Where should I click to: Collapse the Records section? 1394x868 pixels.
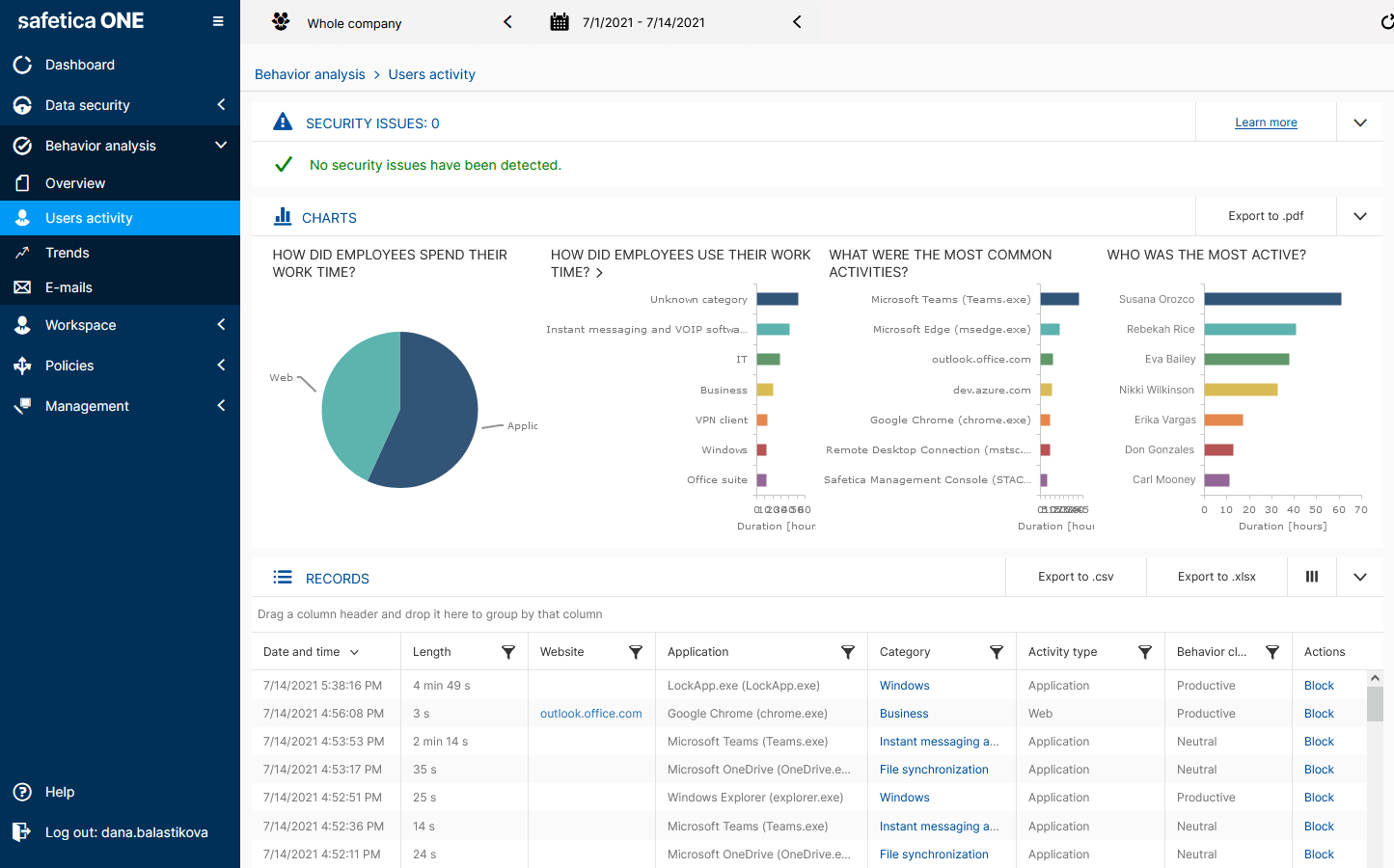(1360, 577)
